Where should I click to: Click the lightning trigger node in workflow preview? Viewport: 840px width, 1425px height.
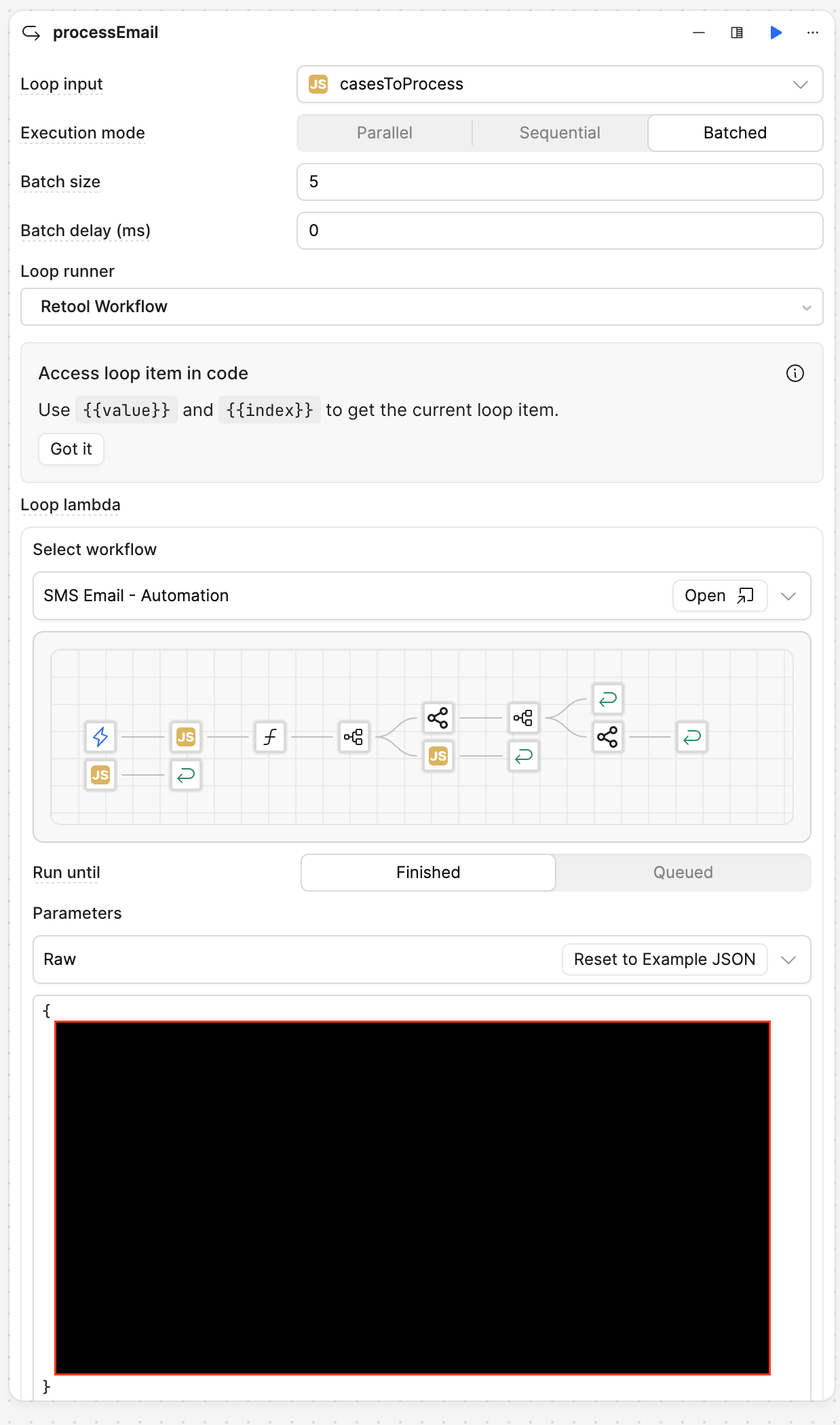point(100,736)
